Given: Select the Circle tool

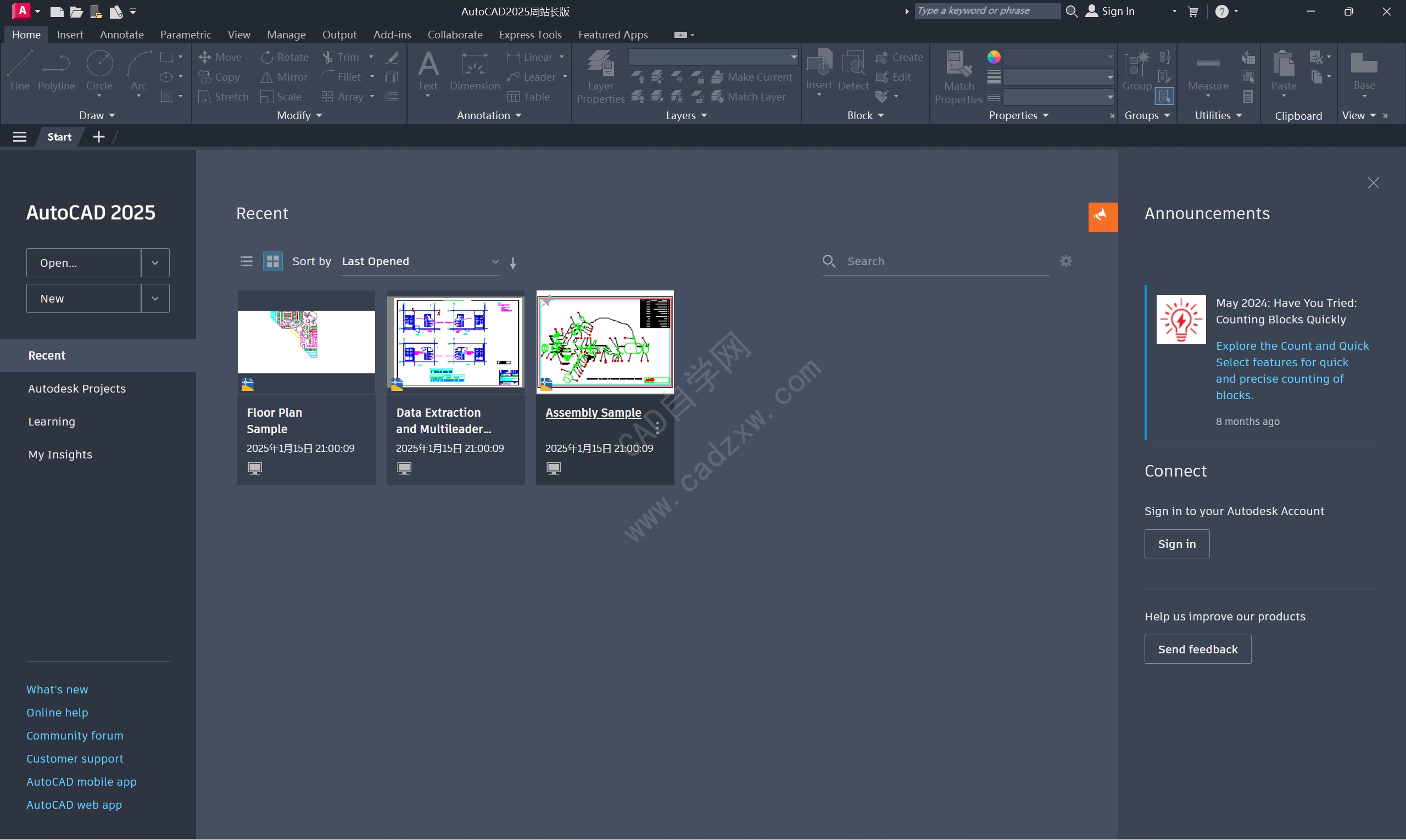Looking at the screenshot, I should point(99,71).
